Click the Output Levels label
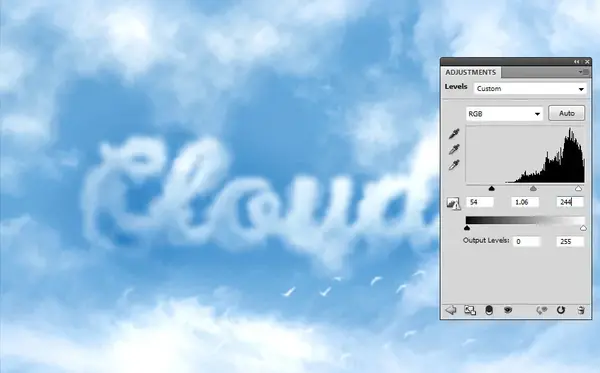Image resolution: width=600 pixels, height=373 pixels. tap(486, 241)
